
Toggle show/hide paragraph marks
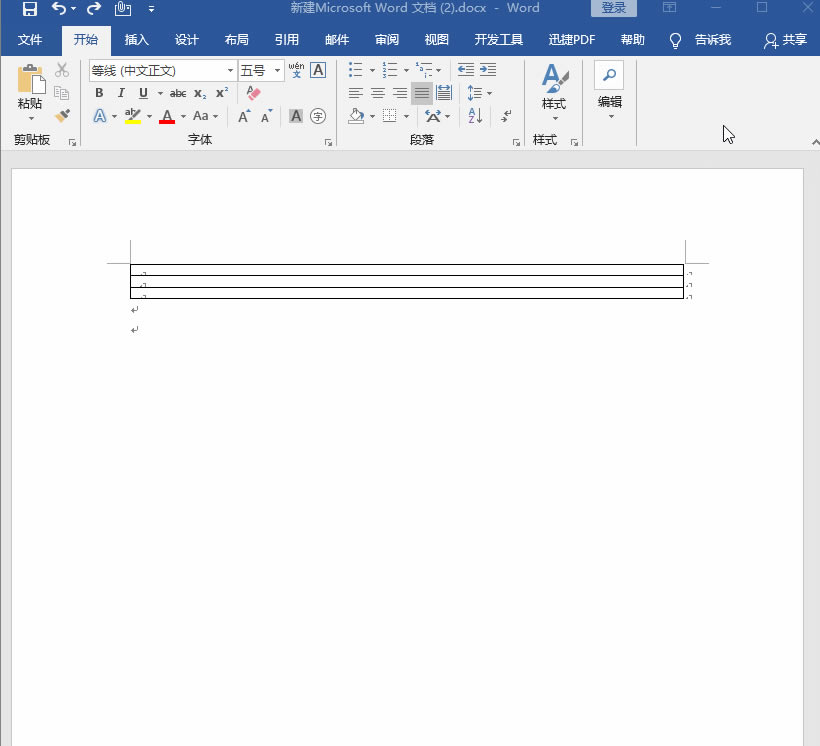[x=507, y=116]
